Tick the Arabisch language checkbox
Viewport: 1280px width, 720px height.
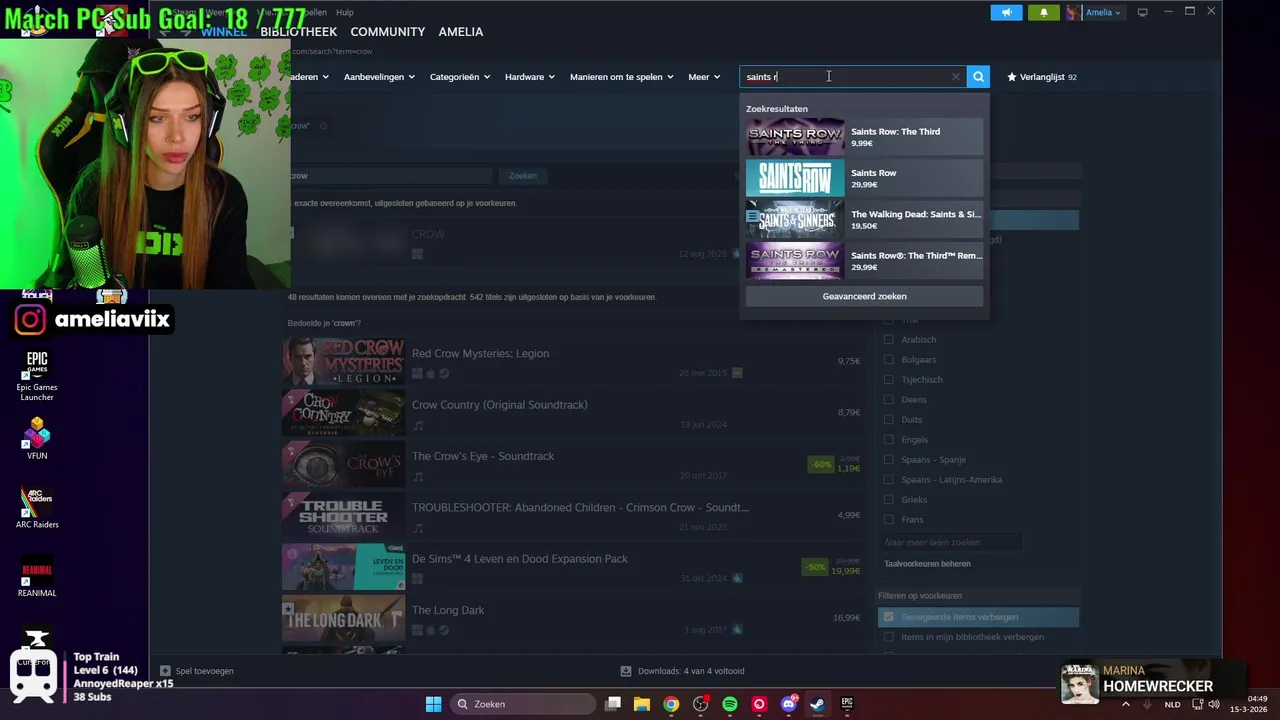888,339
